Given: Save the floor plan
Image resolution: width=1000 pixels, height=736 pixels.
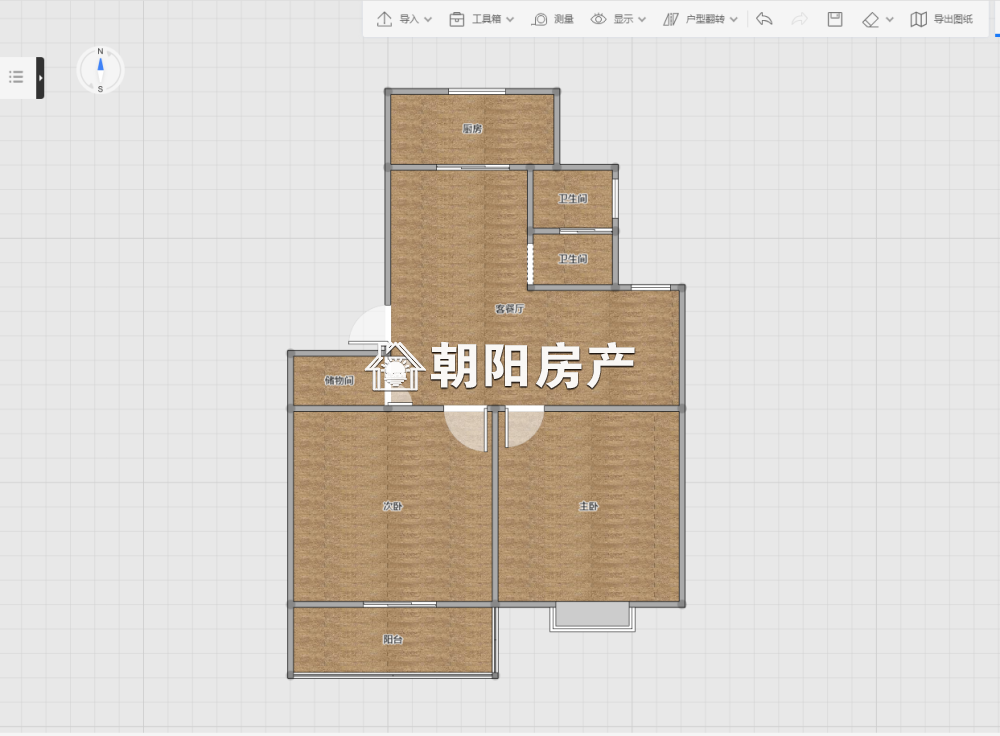Looking at the screenshot, I should pyautogui.click(x=835, y=19).
